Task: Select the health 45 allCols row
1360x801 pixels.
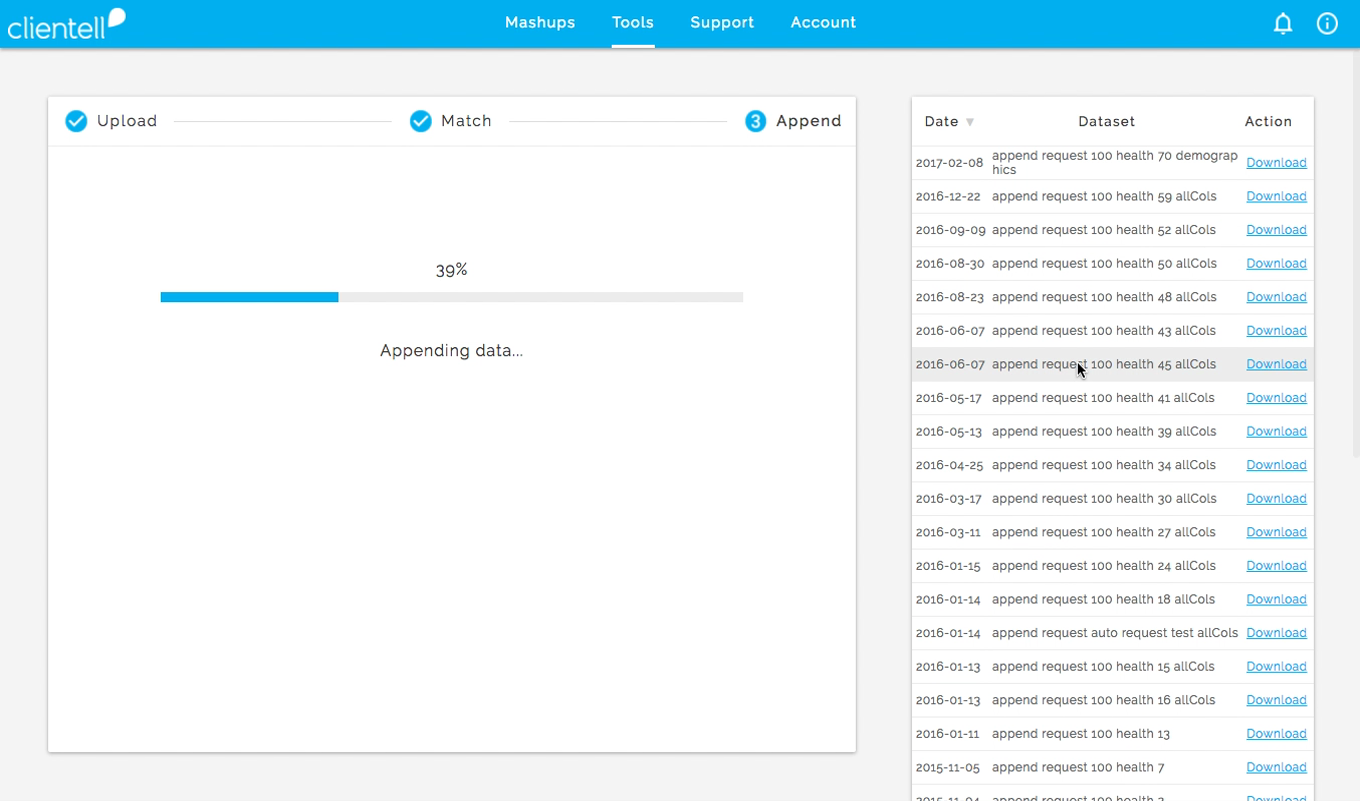Action: [1103, 365]
